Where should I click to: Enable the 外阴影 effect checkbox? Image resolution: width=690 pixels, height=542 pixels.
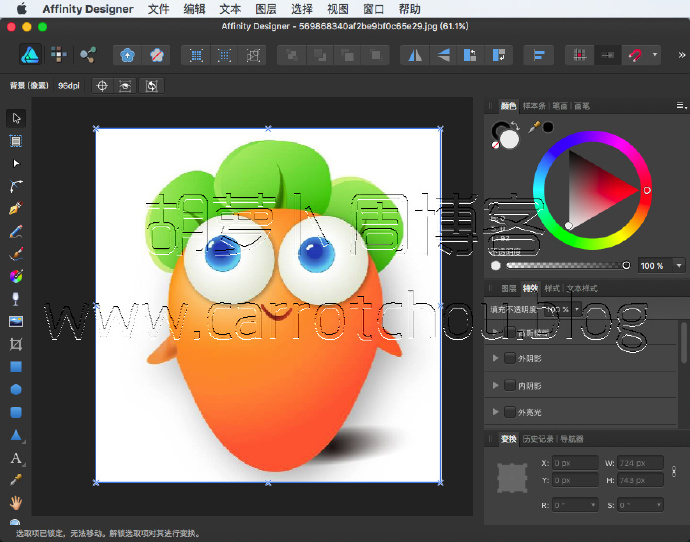(x=510, y=358)
